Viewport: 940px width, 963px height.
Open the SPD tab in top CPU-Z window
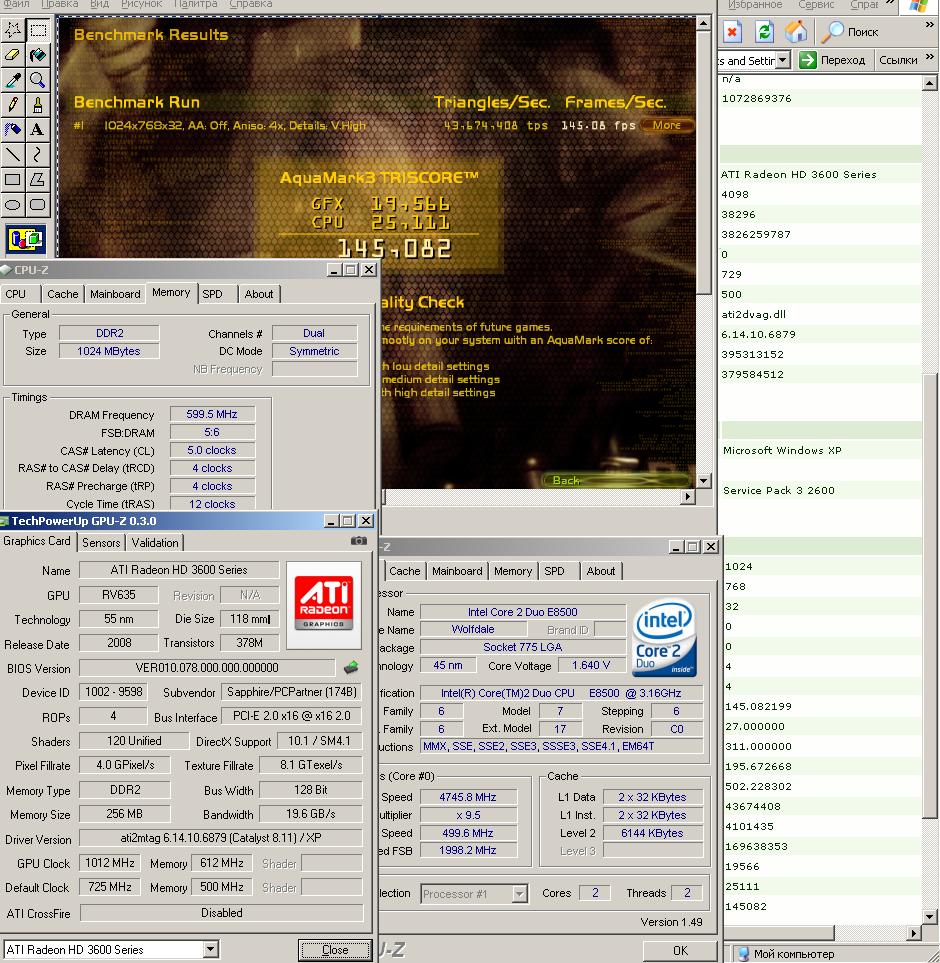click(212, 294)
